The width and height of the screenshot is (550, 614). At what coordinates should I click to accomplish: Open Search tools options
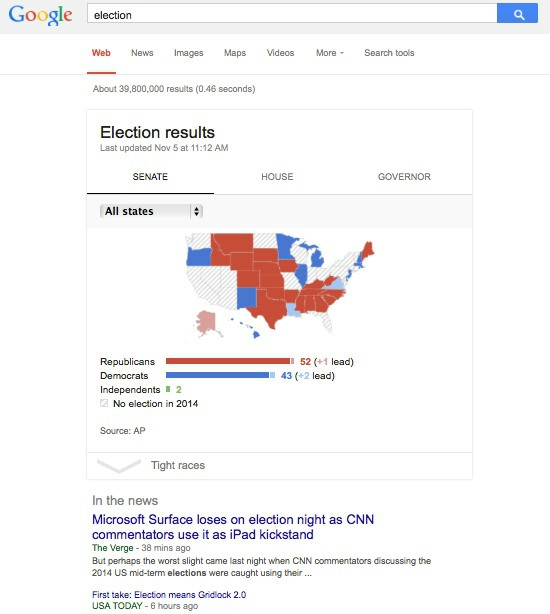(389, 53)
